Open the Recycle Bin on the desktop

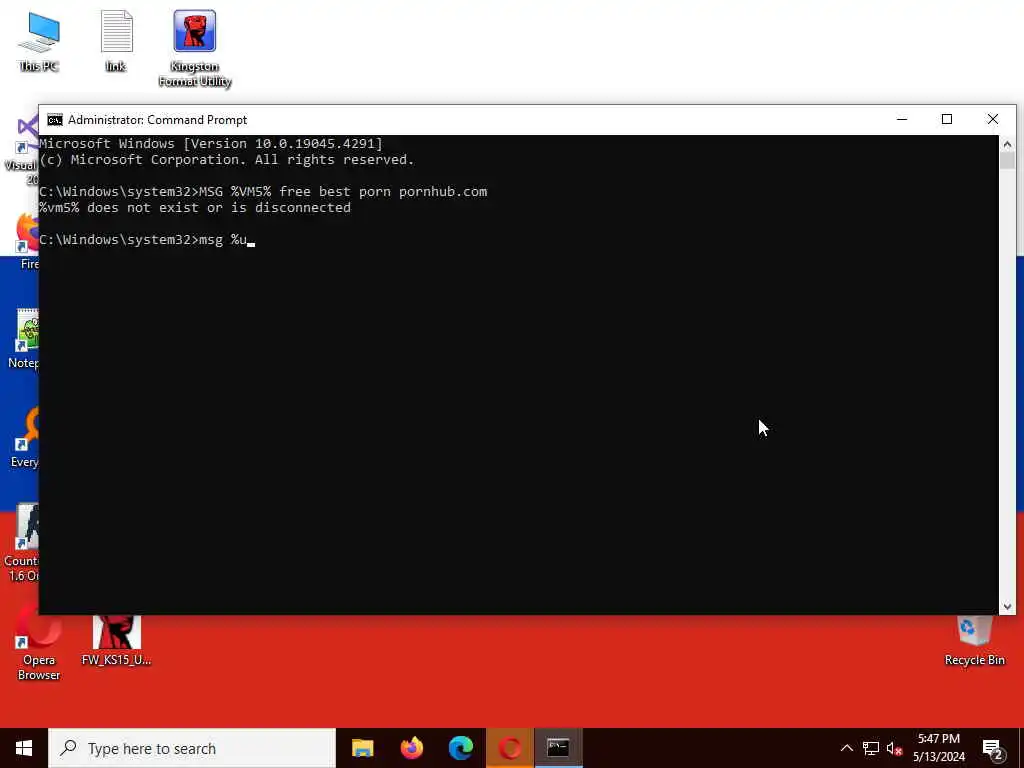(974, 640)
